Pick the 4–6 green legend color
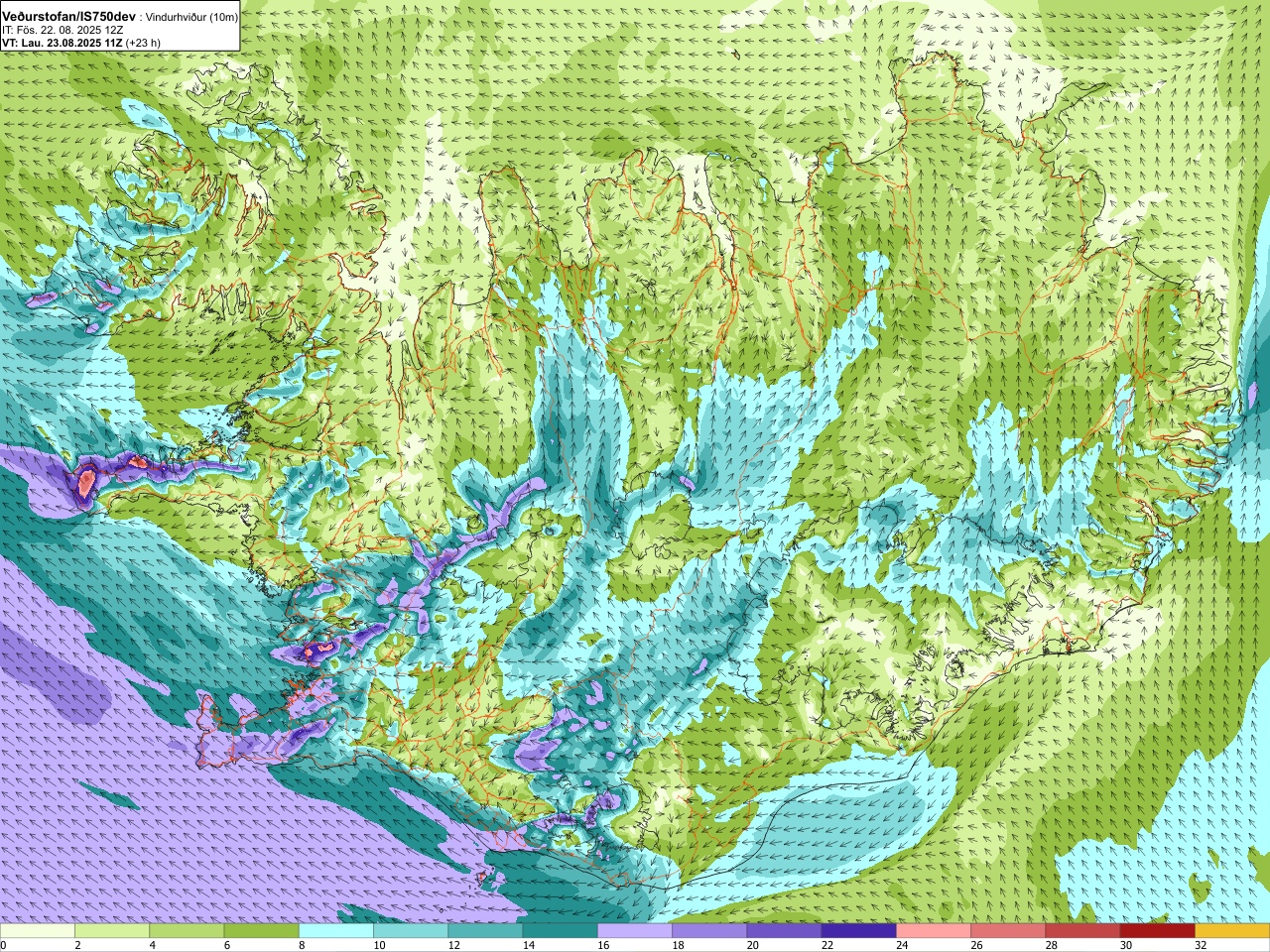Screen dimensions: 1270x952 pyautogui.click(x=187, y=931)
